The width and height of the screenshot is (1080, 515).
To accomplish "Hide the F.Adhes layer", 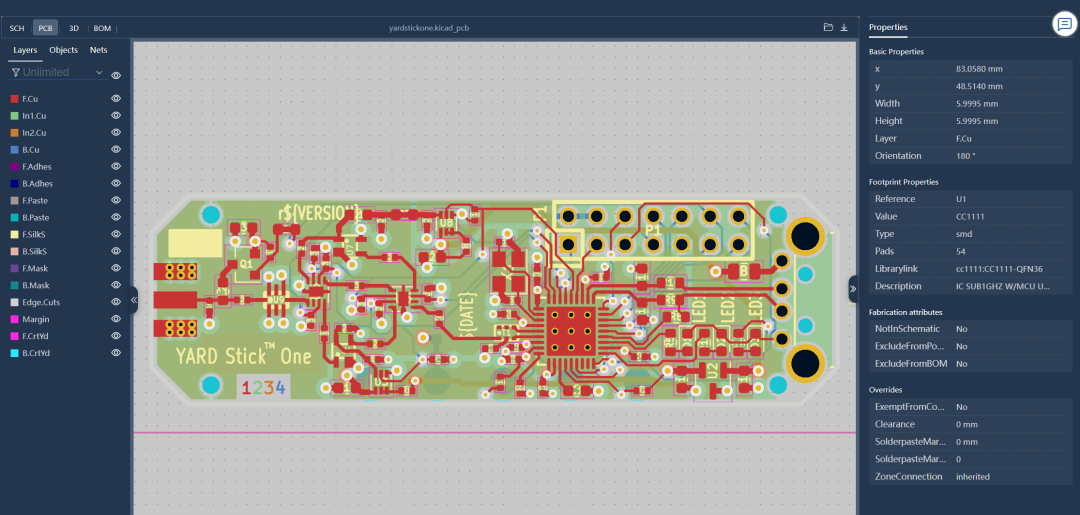I will point(116,166).
